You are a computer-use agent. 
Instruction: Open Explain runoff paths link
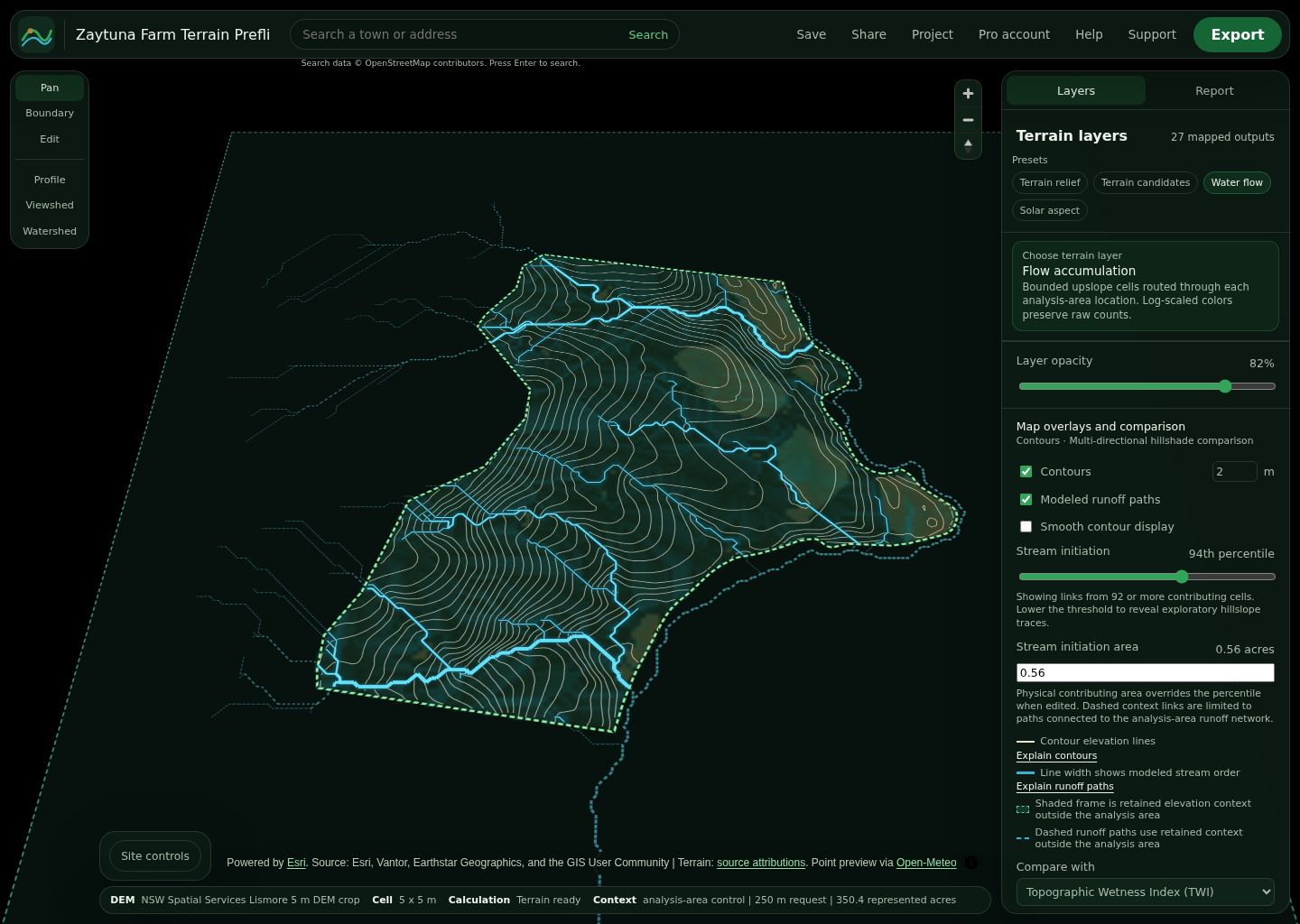pos(1064,787)
